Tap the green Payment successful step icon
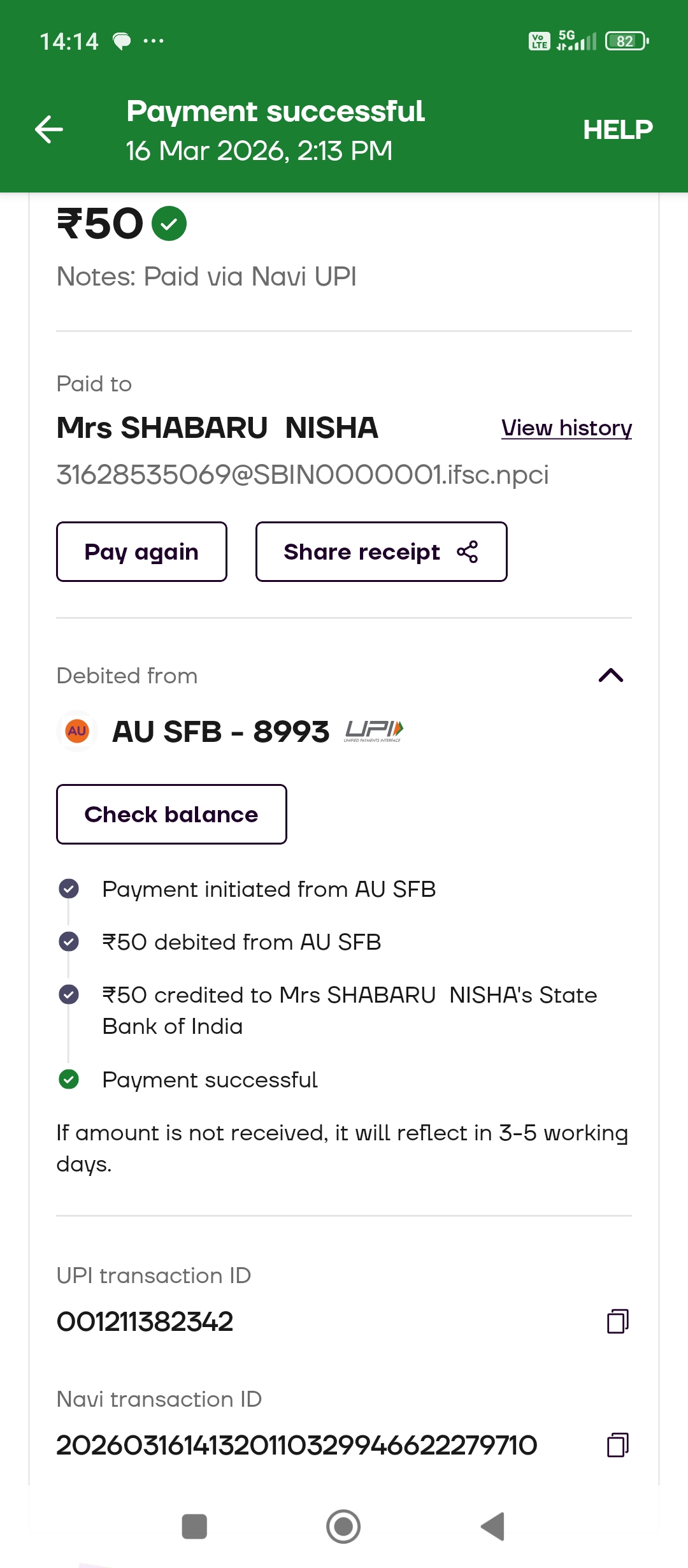688x1568 pixels. tap(69, 1079)
